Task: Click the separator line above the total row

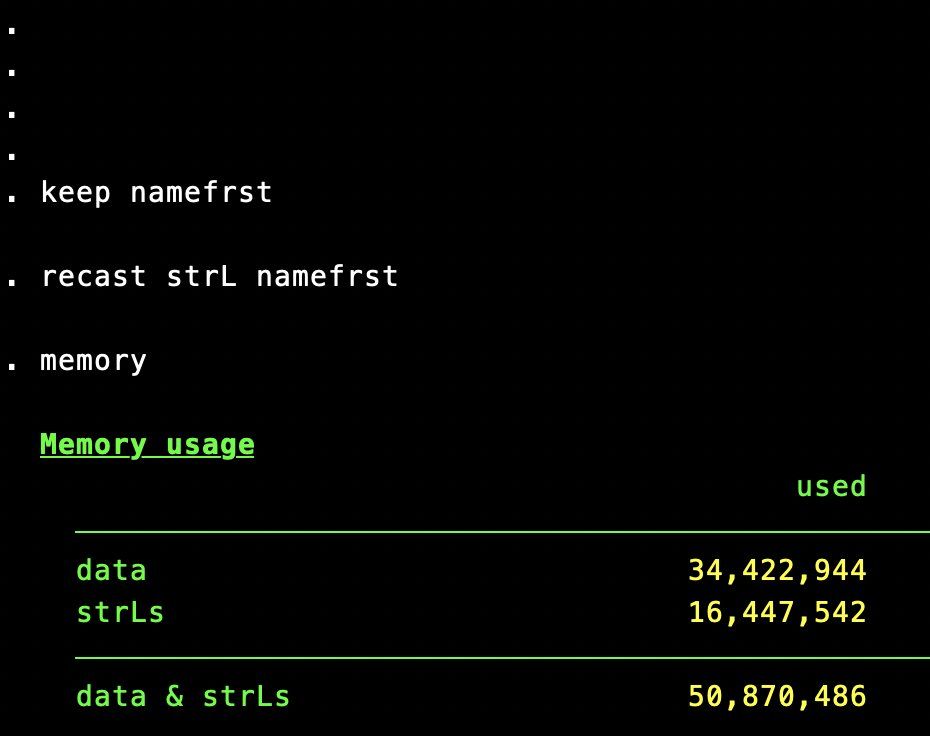Action: pos(500,657)
